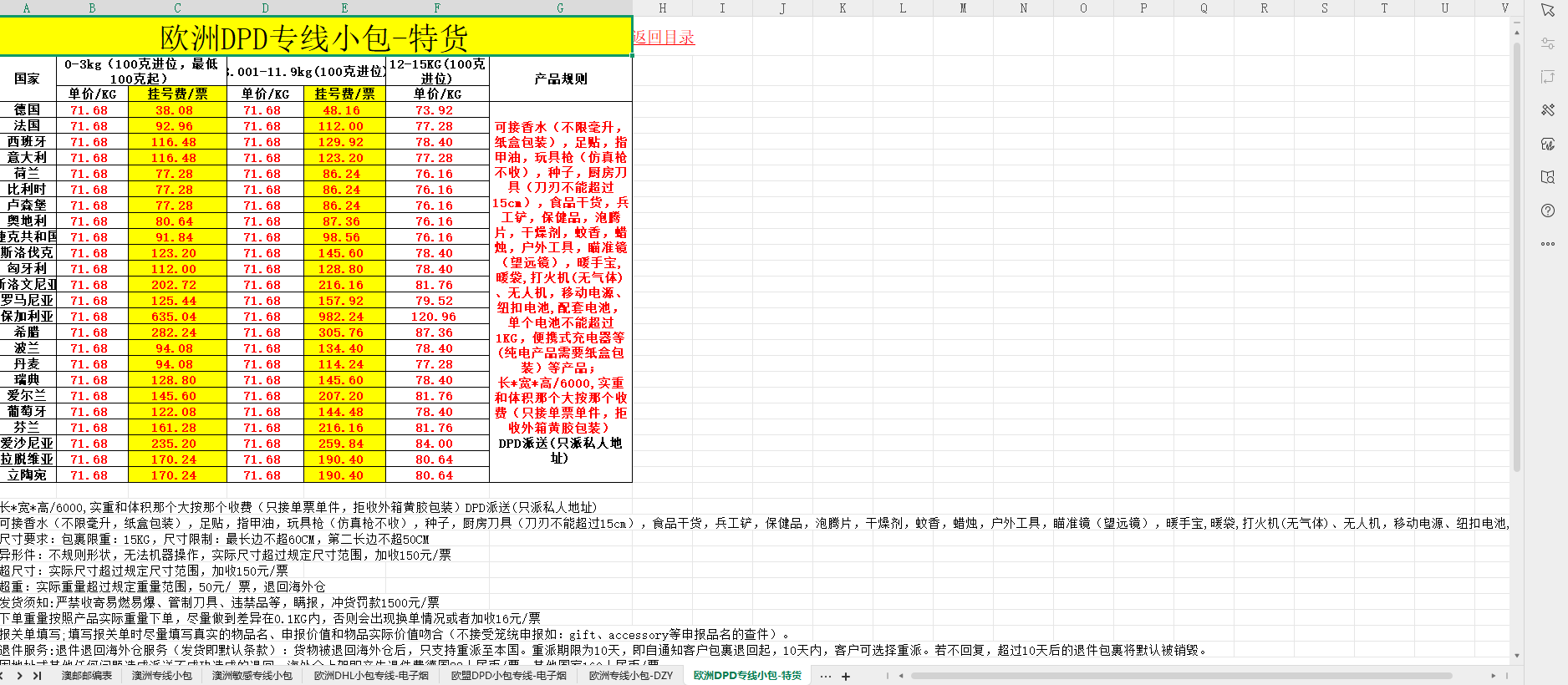Select the 48.16 cell in the 德国 row
The width and height of the screenshot is (1568, 685).
[x=344, y=110]
